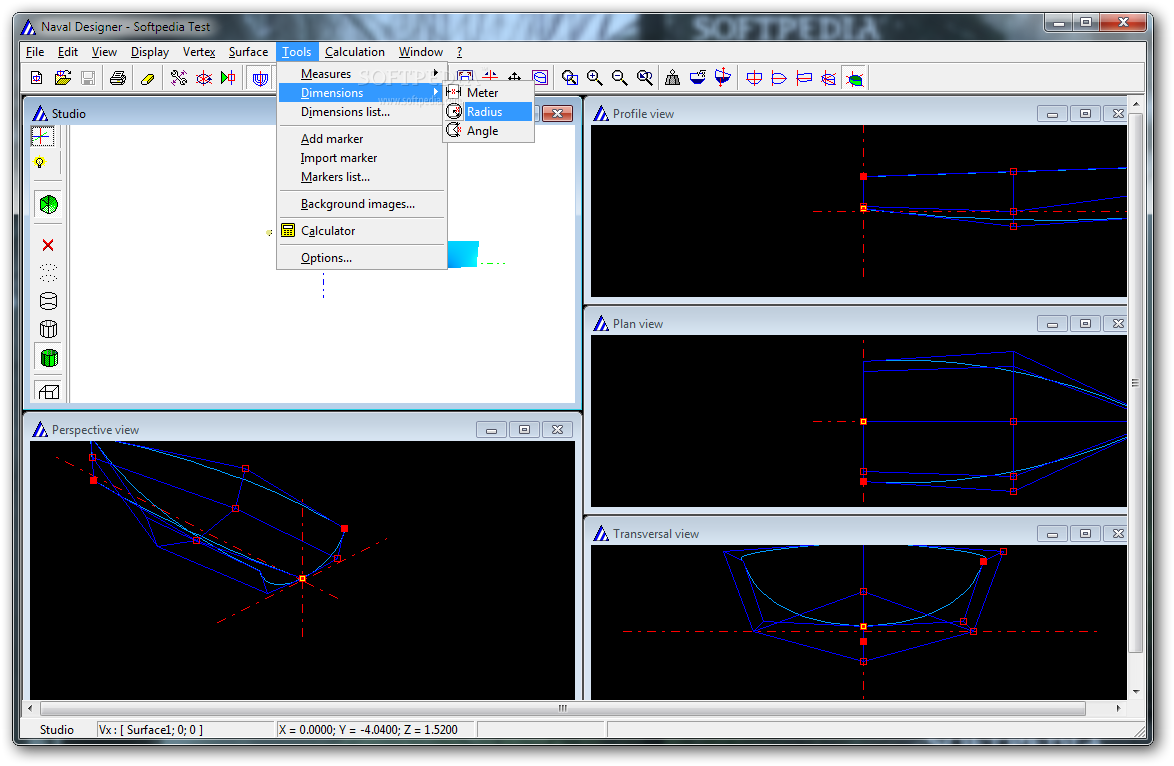Click the perspective wireframe view icon

click(x=829, y=78)
